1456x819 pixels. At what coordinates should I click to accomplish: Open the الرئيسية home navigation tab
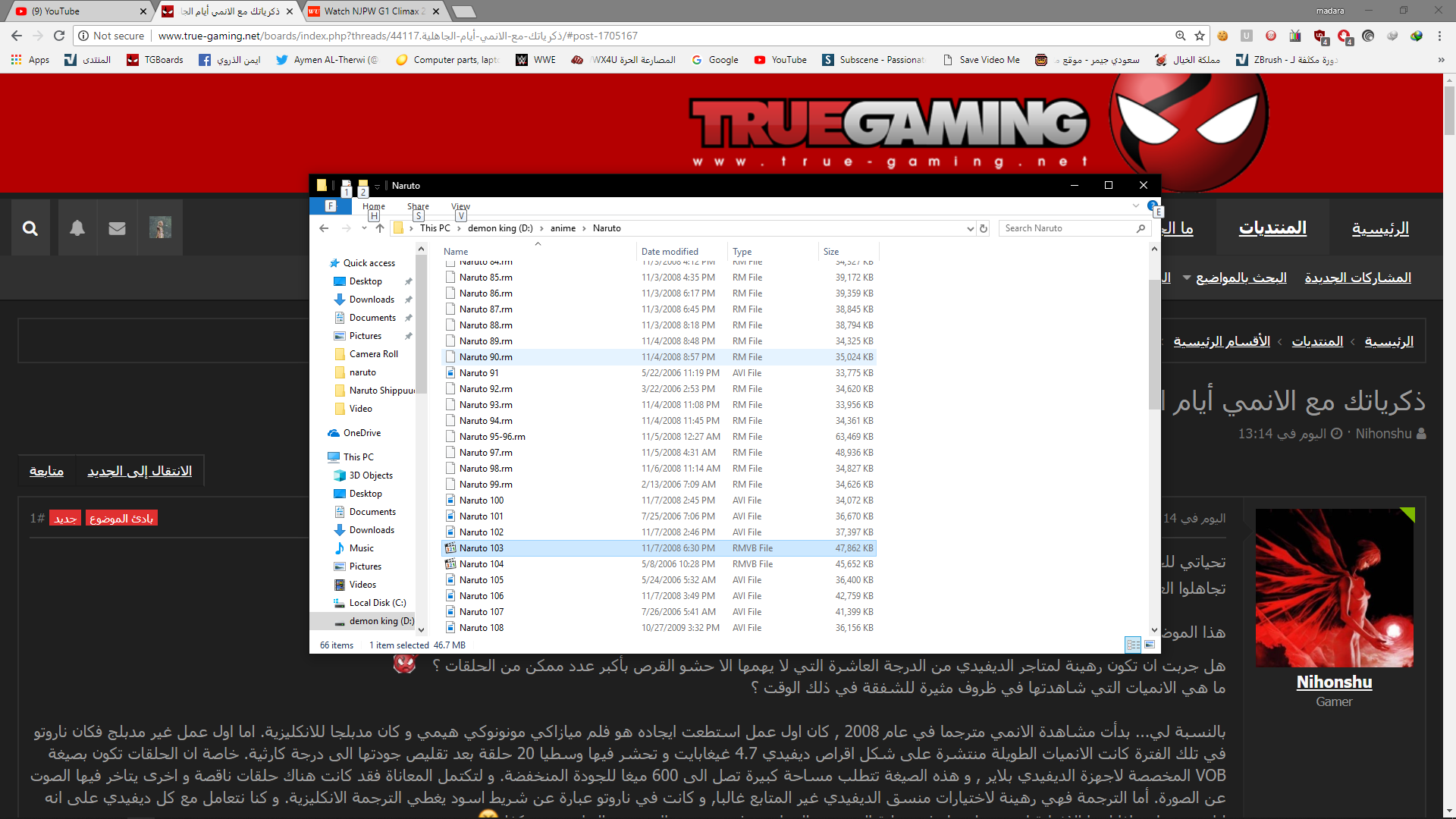pyautogui.click(x=1380, y=228)
